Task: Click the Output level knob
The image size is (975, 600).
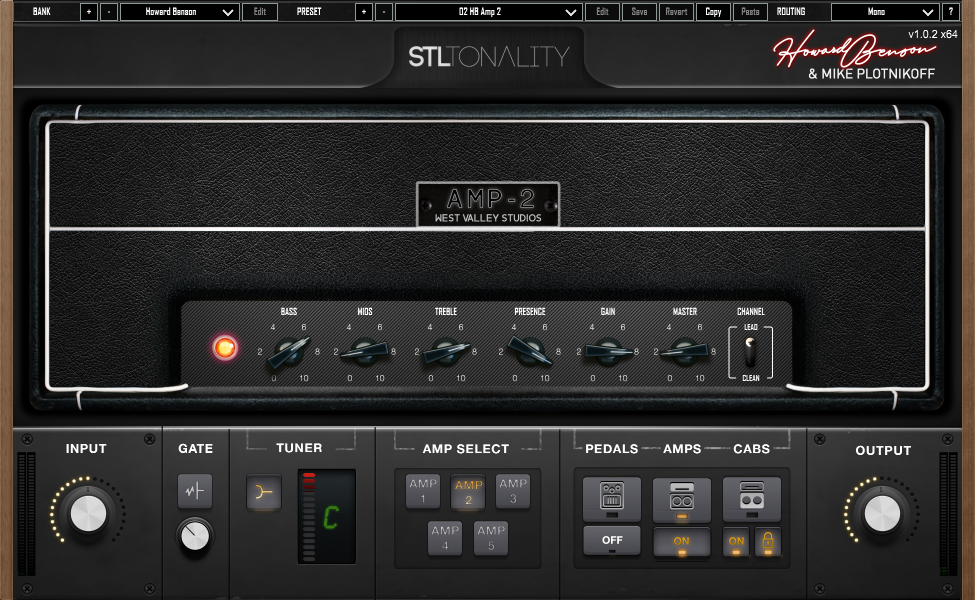Action: pos(882,514)
